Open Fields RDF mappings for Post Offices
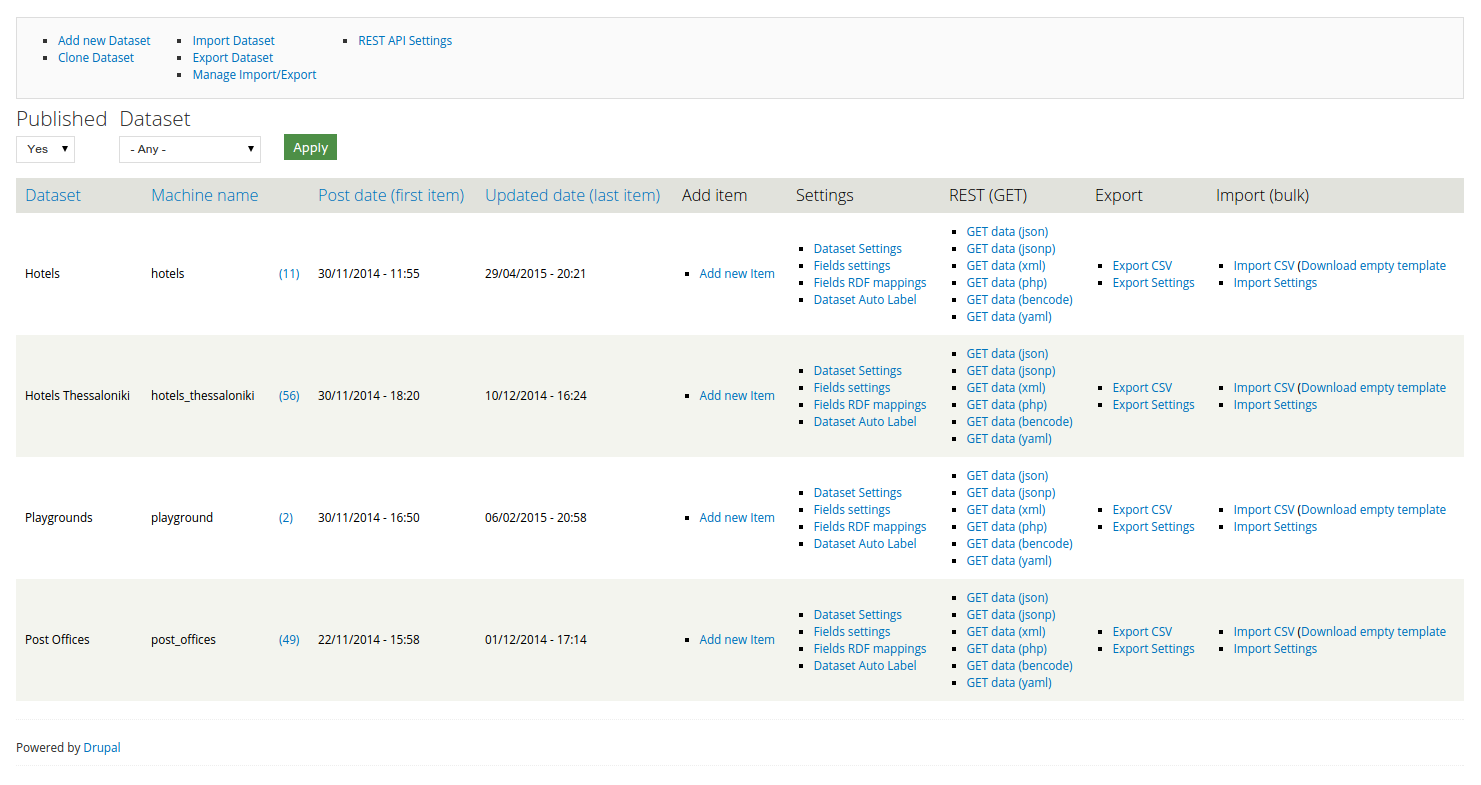The width and height of the screenshot is (1481, 785). coord(869,648)
